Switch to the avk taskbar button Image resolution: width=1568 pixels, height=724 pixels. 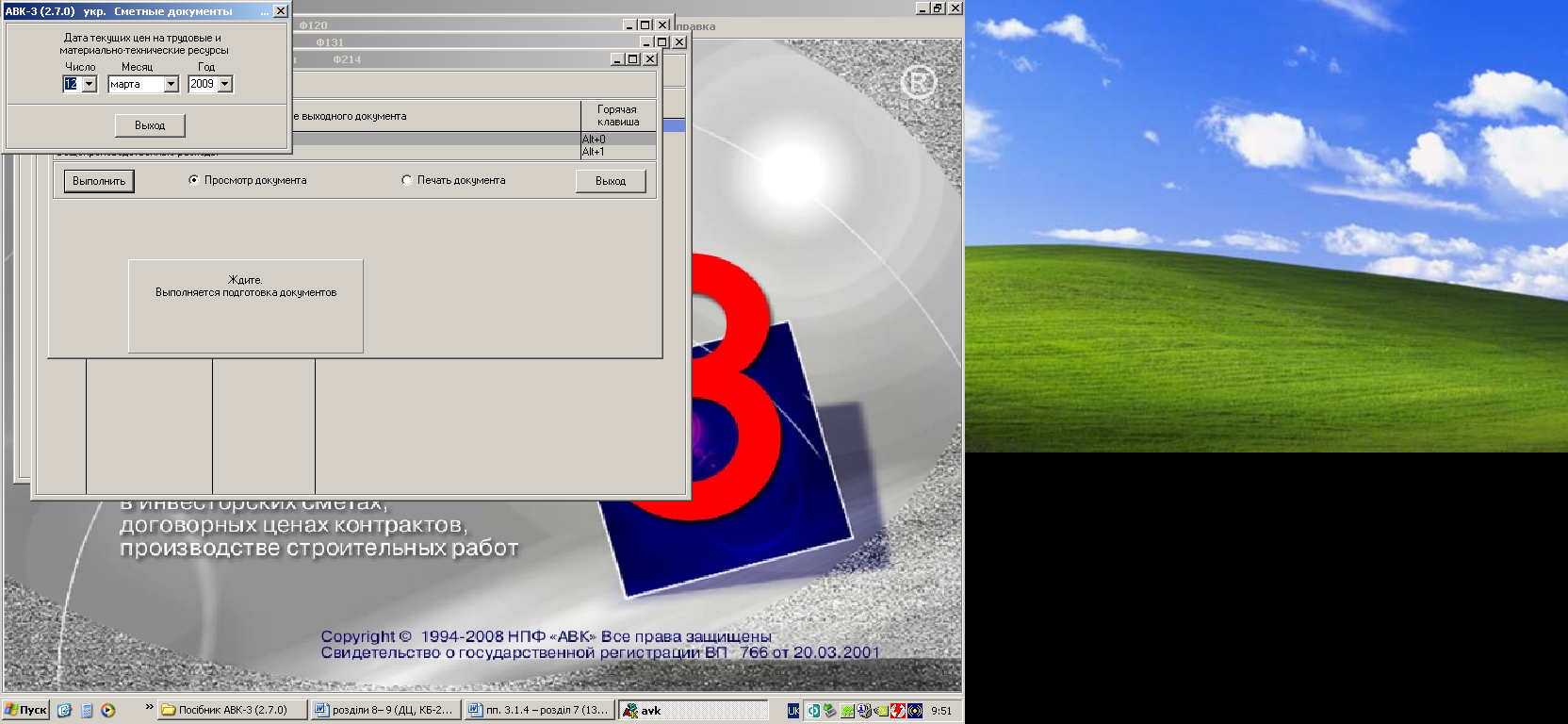[x=694, y=711]
